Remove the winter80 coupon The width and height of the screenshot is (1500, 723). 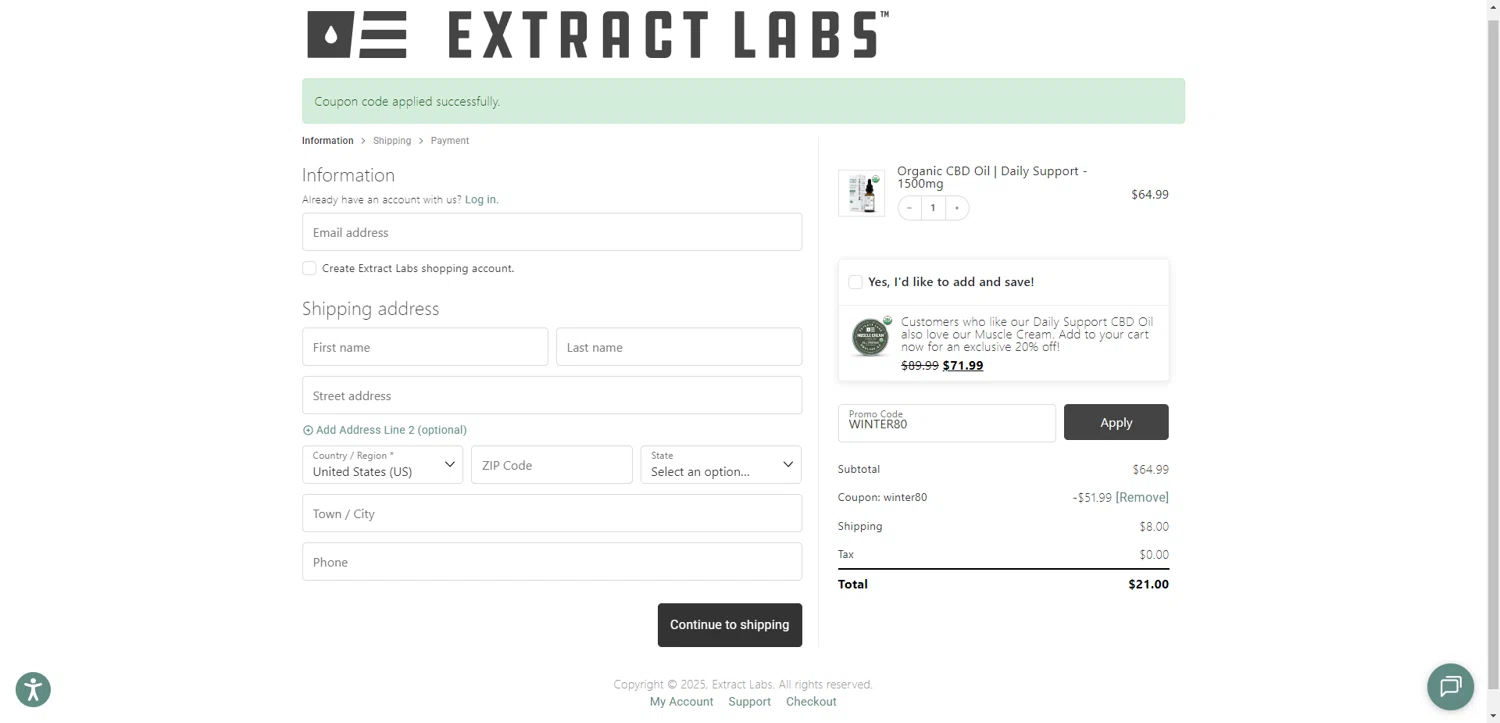coord(1142,497)
